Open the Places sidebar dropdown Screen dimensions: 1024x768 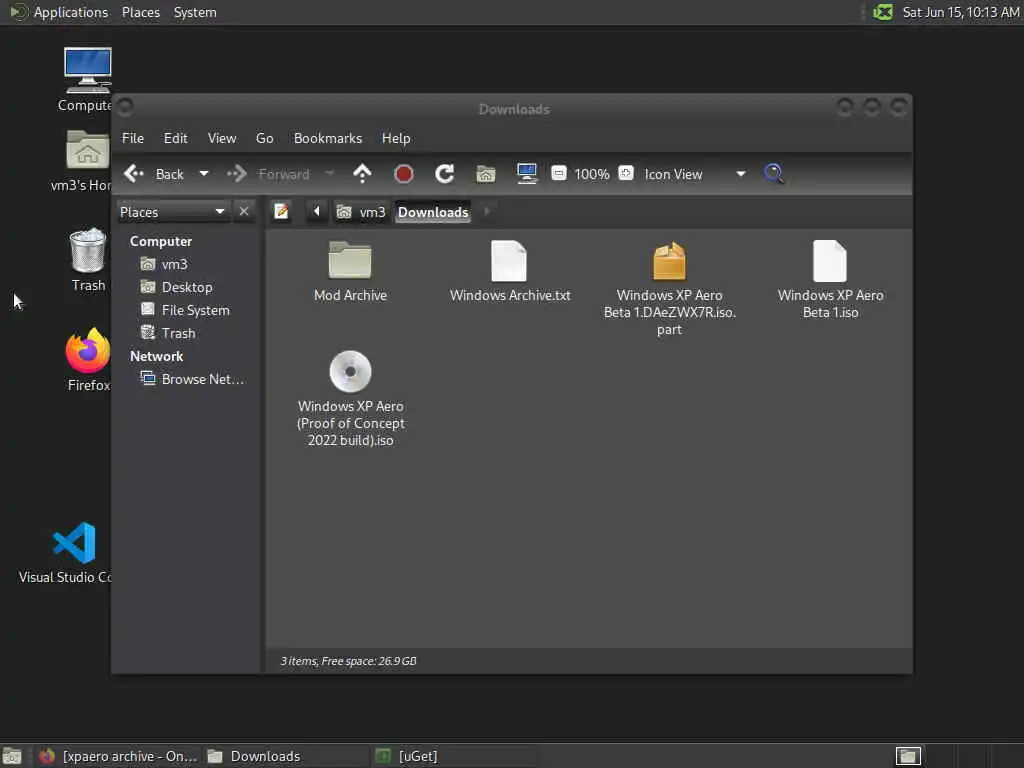click(173, 212)
